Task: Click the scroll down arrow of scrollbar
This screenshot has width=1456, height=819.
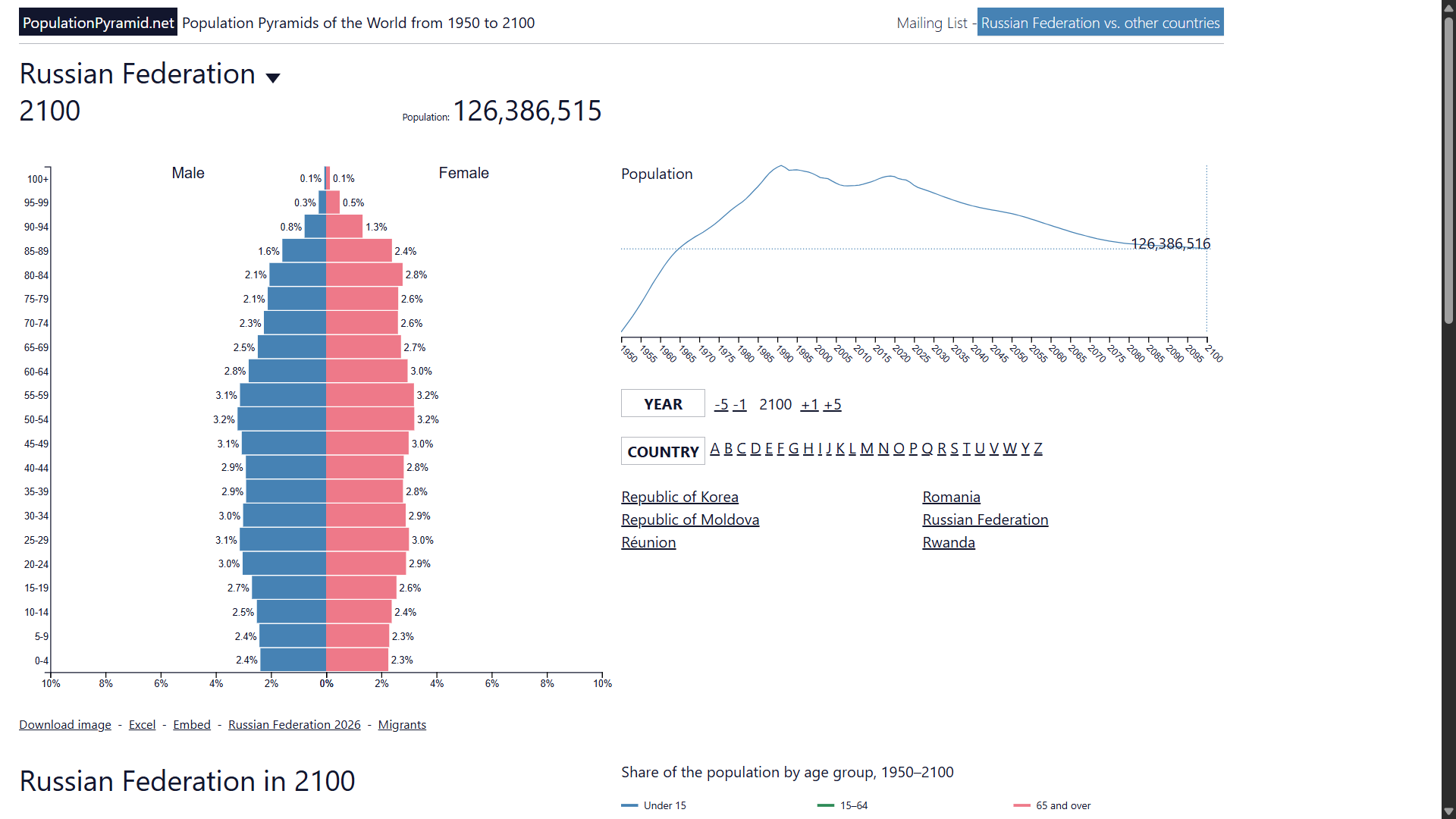Action: click(1448, 811)
